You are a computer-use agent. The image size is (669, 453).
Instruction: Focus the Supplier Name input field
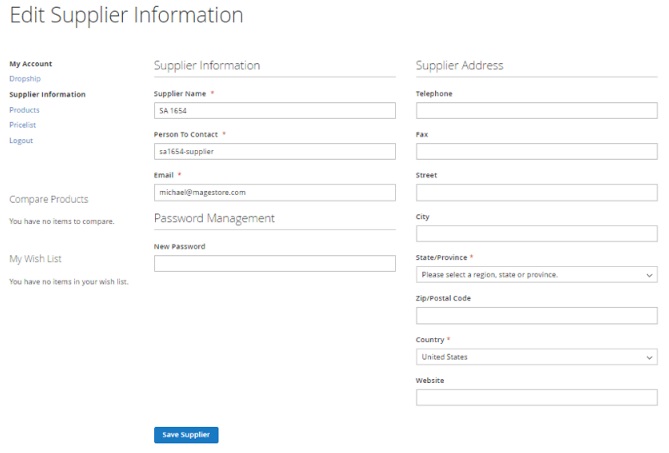(x=275, y=110)
